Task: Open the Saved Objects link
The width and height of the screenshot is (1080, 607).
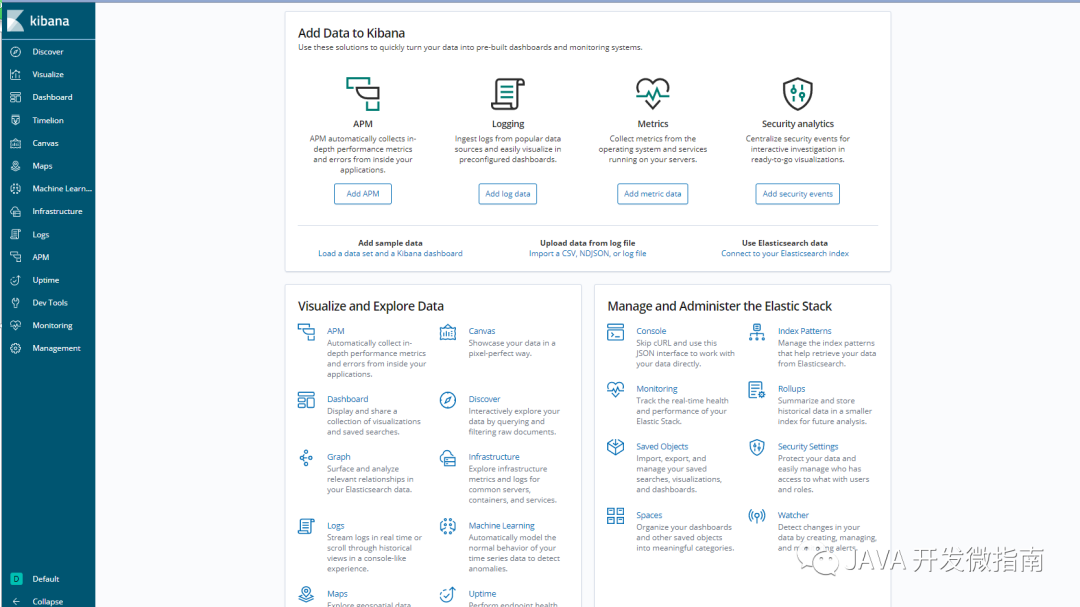Action: (662, 446)
